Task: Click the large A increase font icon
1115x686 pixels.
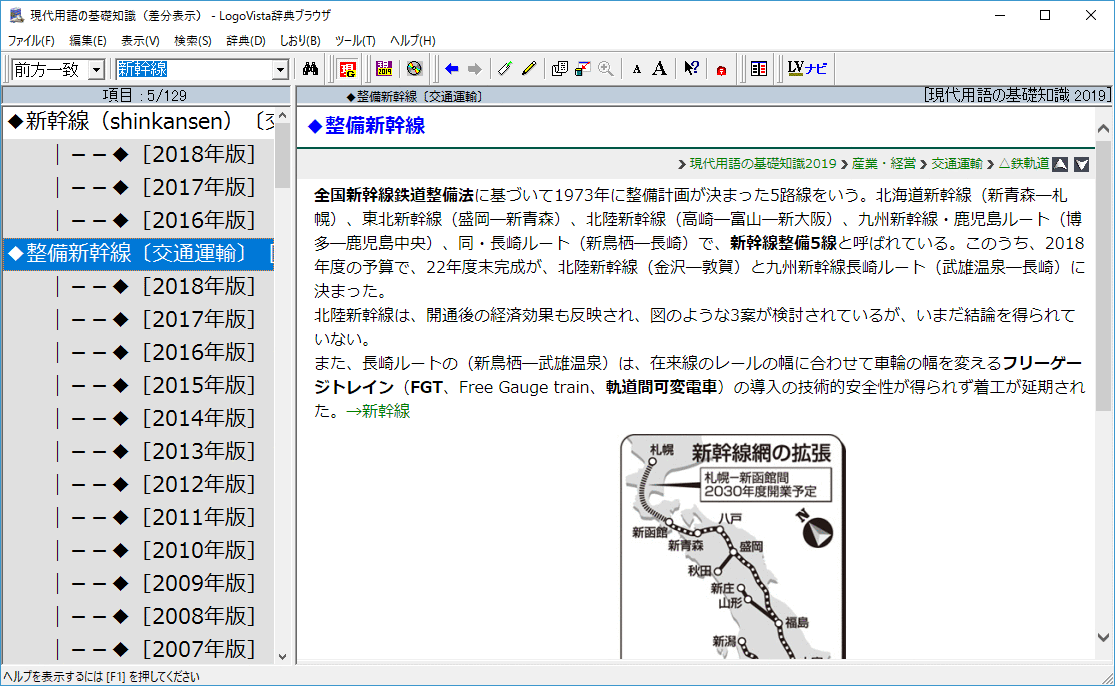Action: click(659, 69)
